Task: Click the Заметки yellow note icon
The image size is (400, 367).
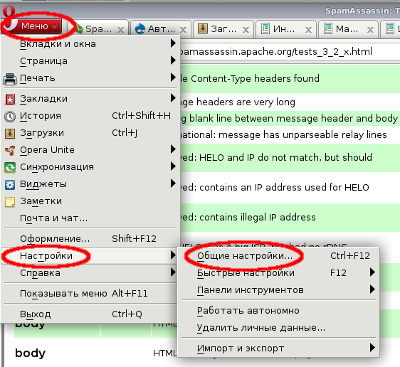Action: click(x=10, y=201)
